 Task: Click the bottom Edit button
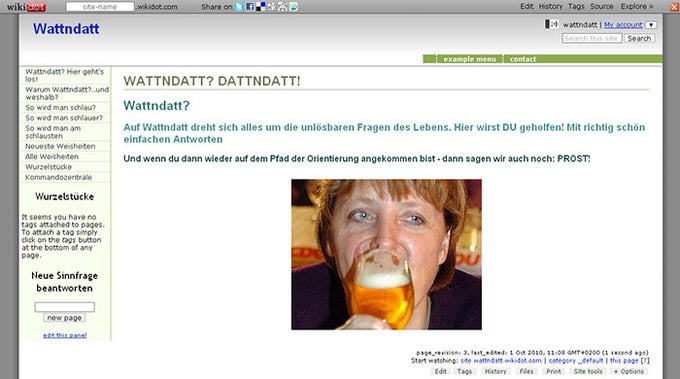pos(441,372)
